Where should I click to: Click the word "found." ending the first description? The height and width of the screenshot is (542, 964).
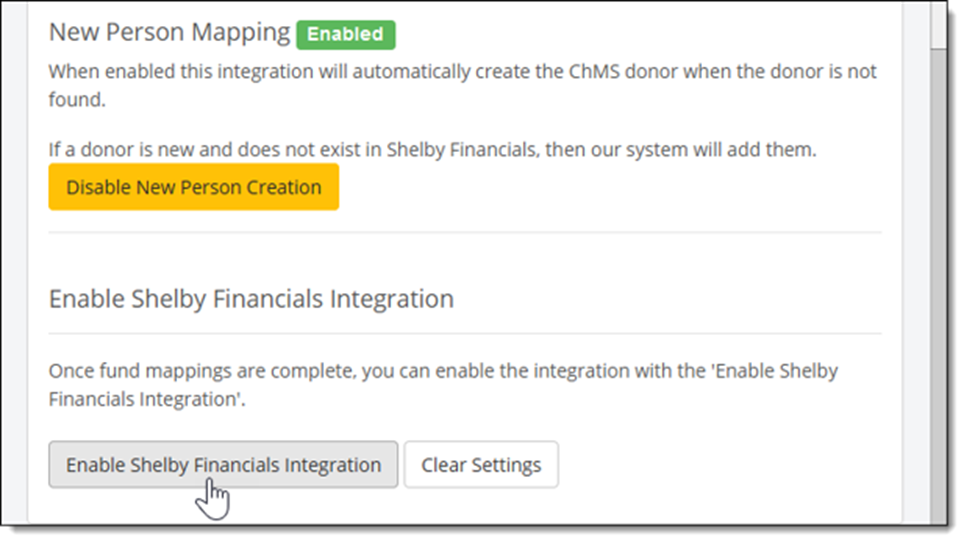click(x=76, y=101)
